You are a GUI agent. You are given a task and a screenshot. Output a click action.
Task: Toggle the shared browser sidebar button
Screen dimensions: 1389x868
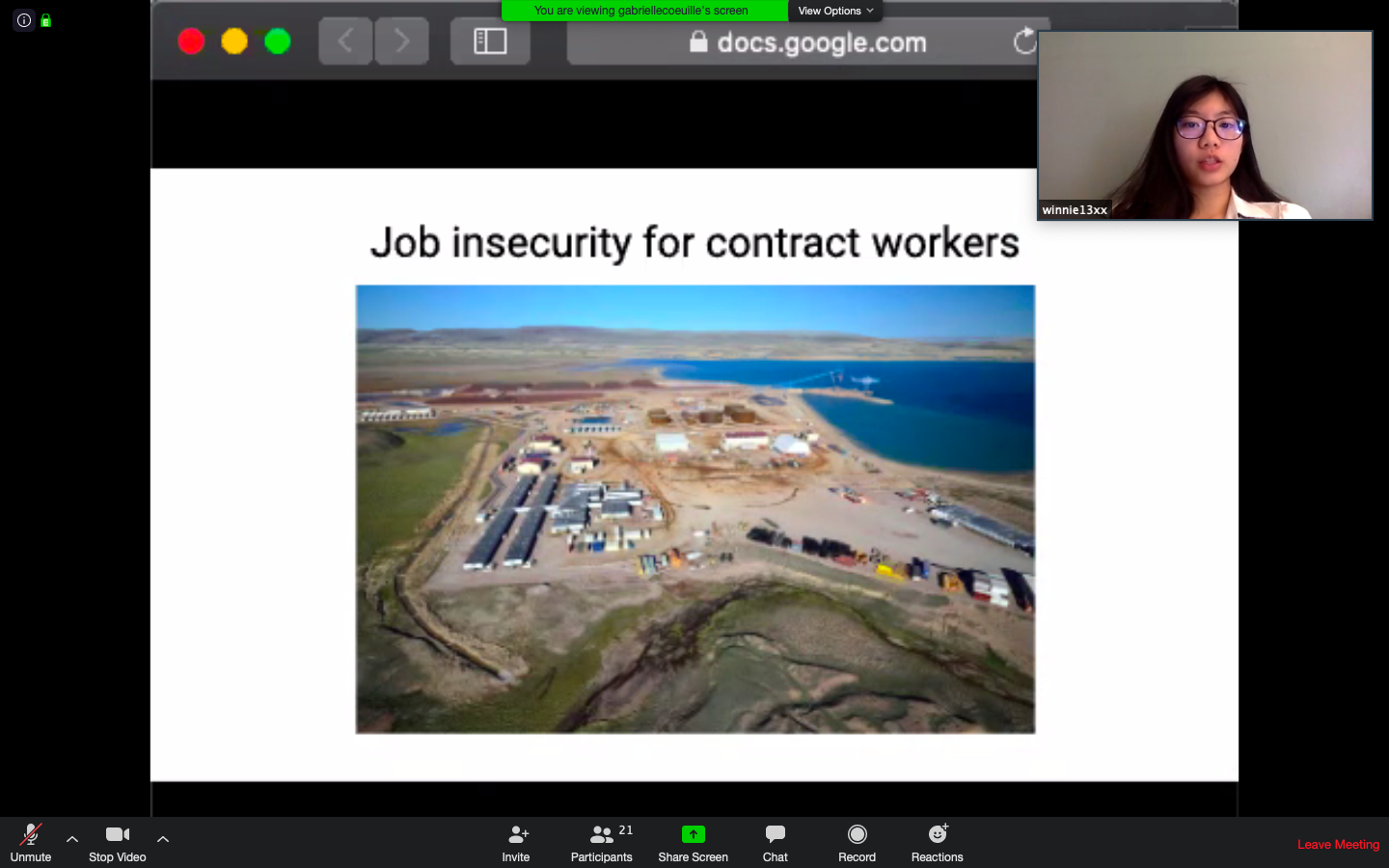(x=490, y=41)
